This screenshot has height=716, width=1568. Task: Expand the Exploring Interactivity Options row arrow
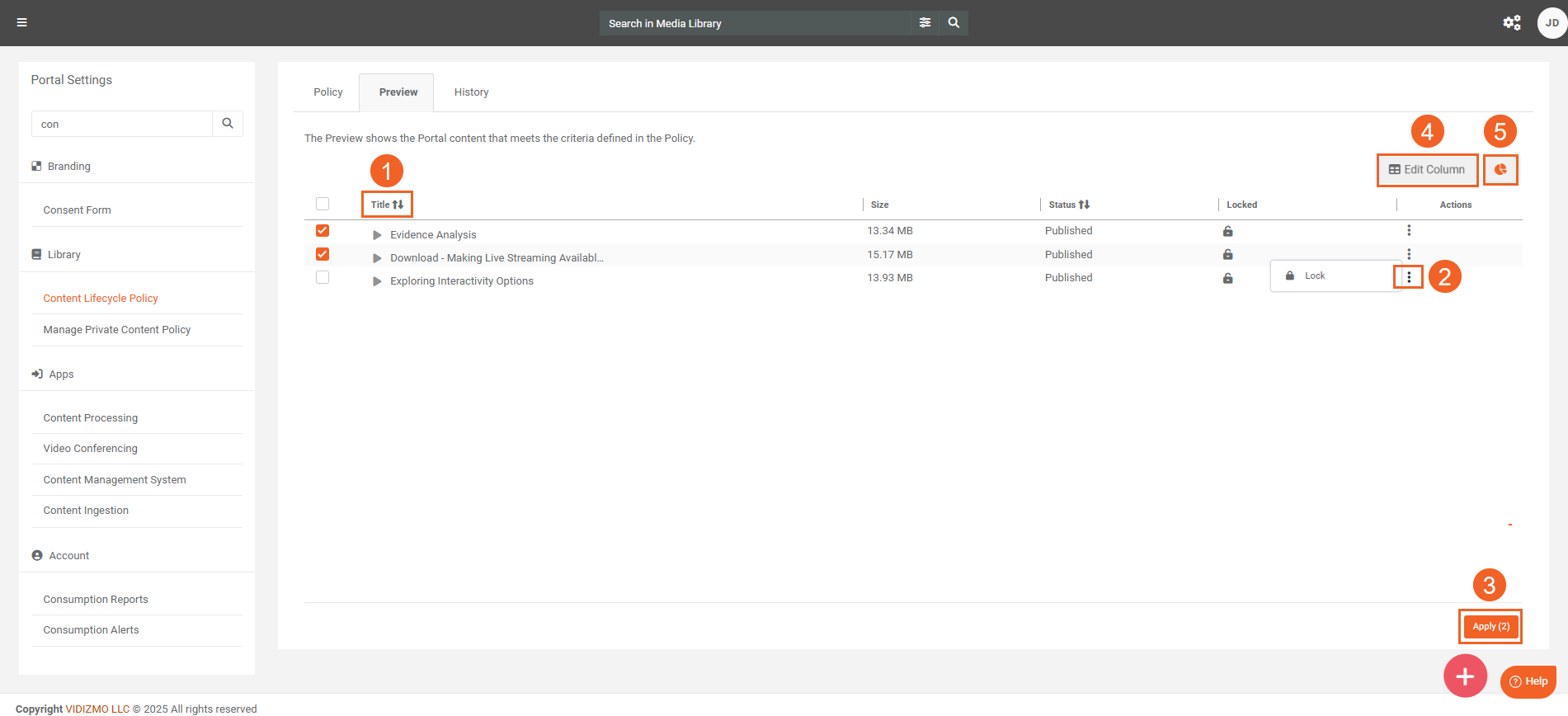pyautogui.click(x=377, y=281)
